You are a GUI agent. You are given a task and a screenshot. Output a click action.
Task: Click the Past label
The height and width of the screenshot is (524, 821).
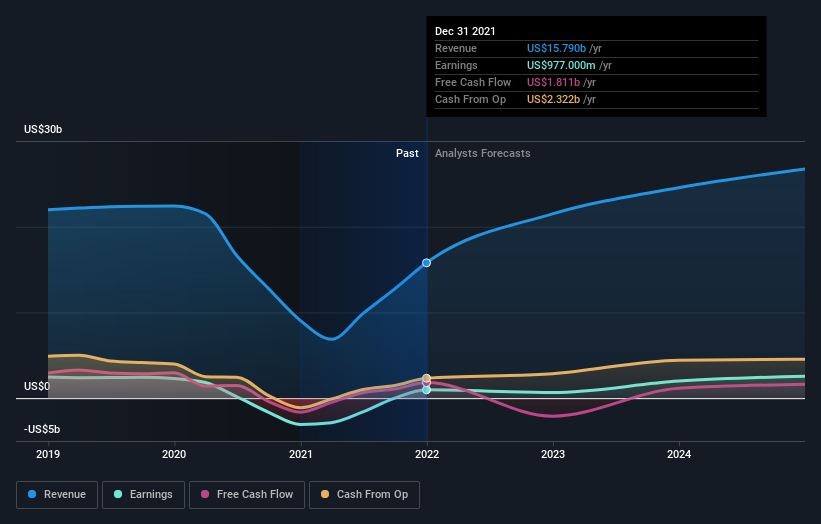tap(407, 153)
